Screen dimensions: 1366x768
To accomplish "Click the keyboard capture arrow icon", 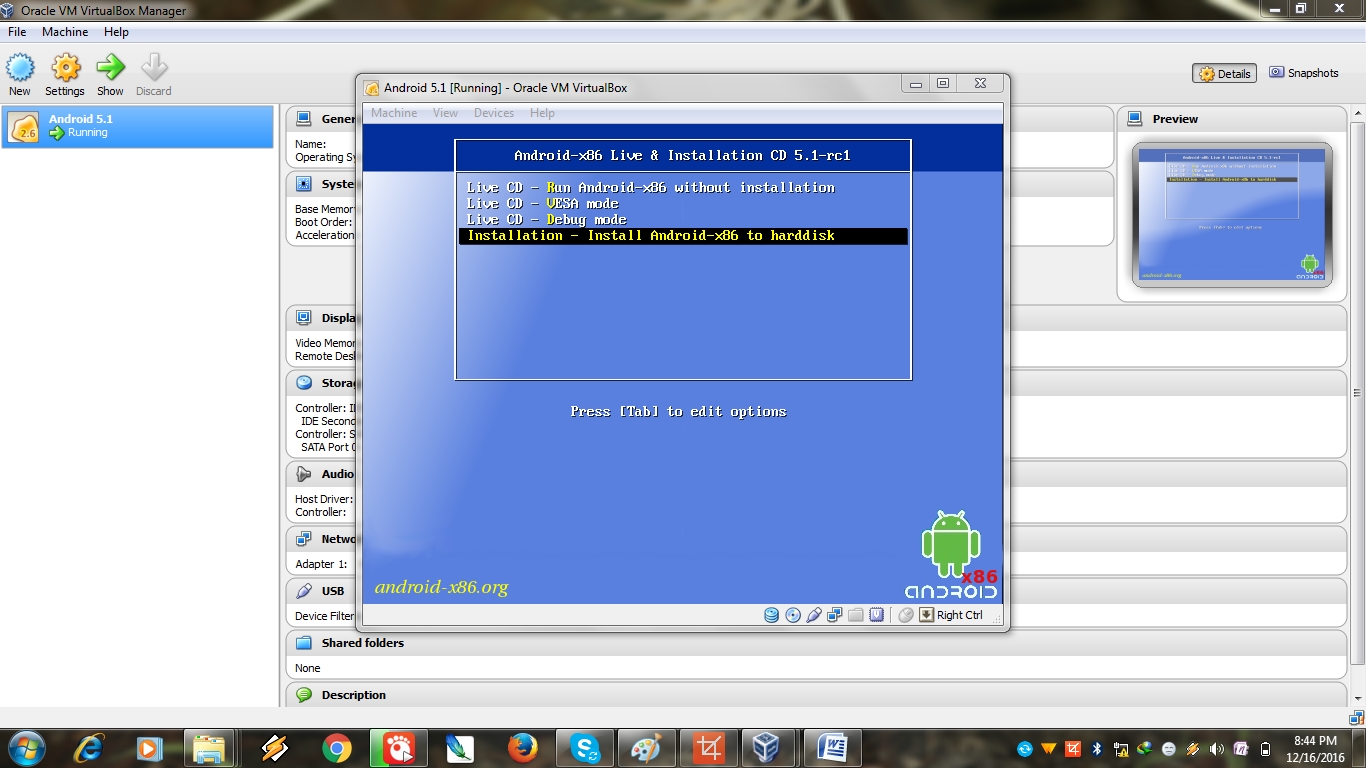I will [926, 615].
